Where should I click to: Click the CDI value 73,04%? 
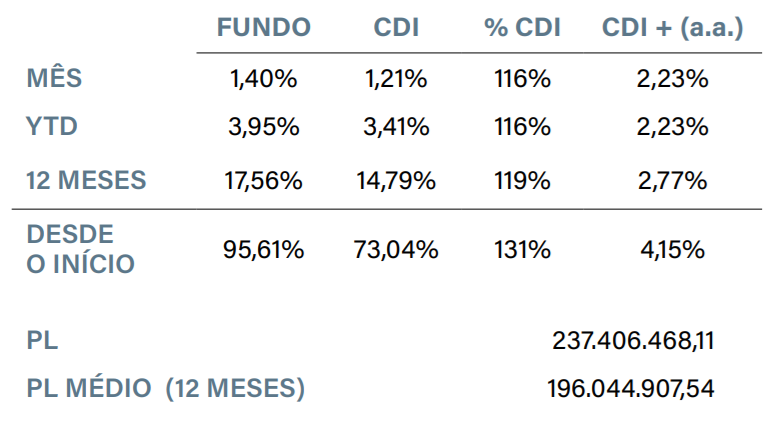pos(395,249)
